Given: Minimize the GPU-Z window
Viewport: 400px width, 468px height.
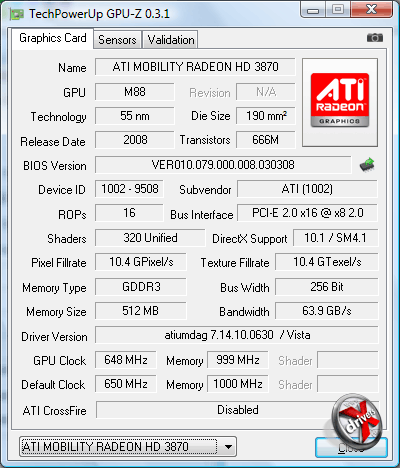Looking at the screenshot, I should click(313, 10).
